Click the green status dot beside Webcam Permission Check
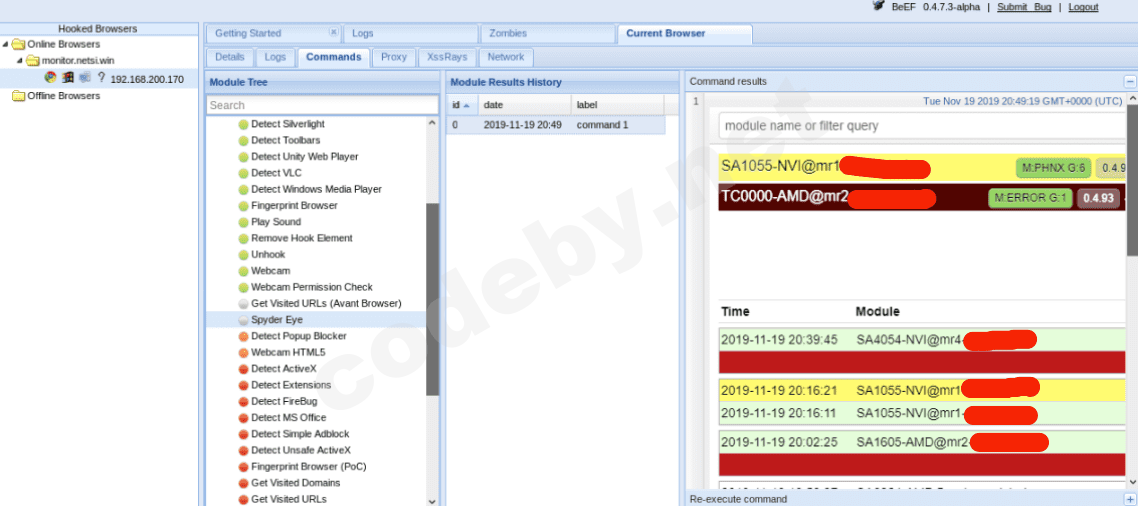Screen dimensions: 1138x506 [x=243, y=287]
